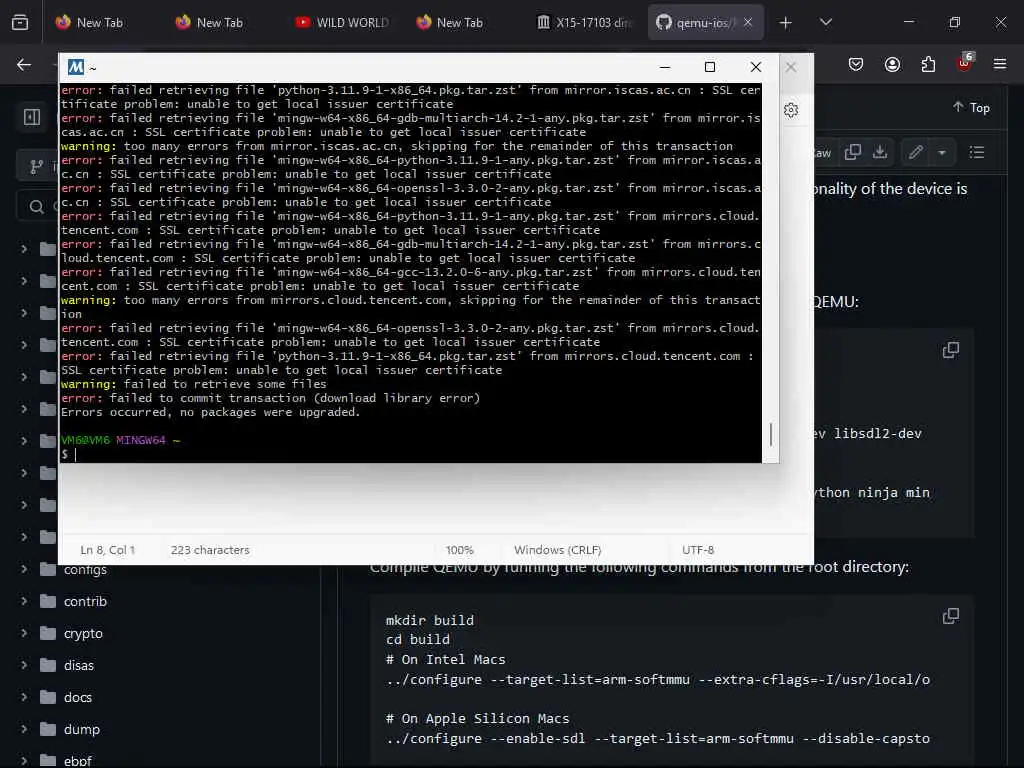Screen dimensions: 1024x768
Task: Click GitHub file search field
Action: pos(38,206)
